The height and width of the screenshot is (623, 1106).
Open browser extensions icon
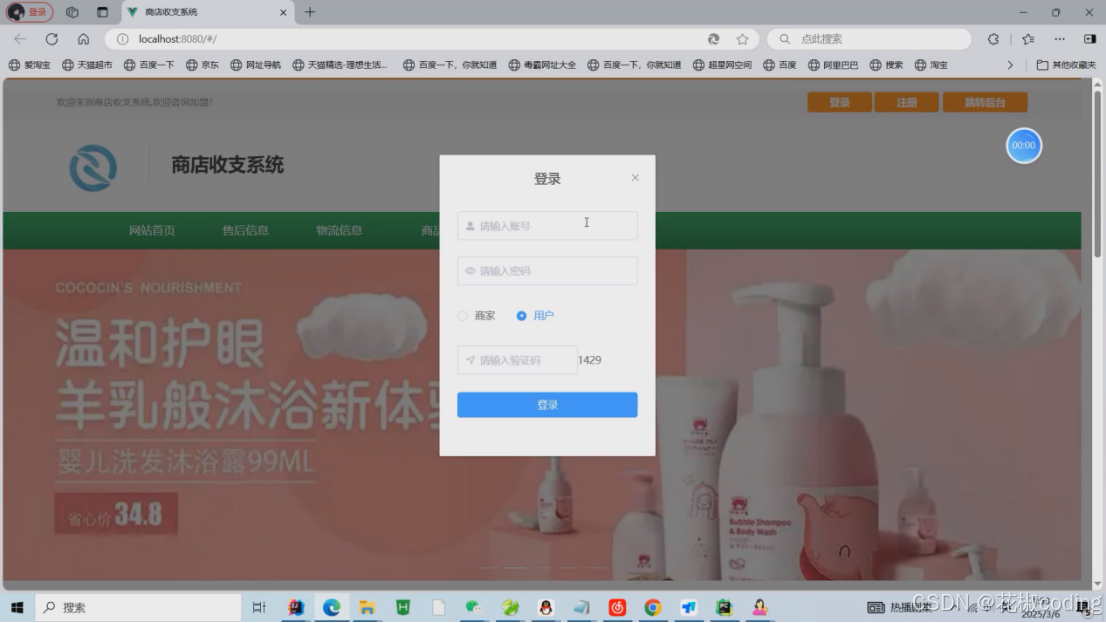tap(993, 39)
